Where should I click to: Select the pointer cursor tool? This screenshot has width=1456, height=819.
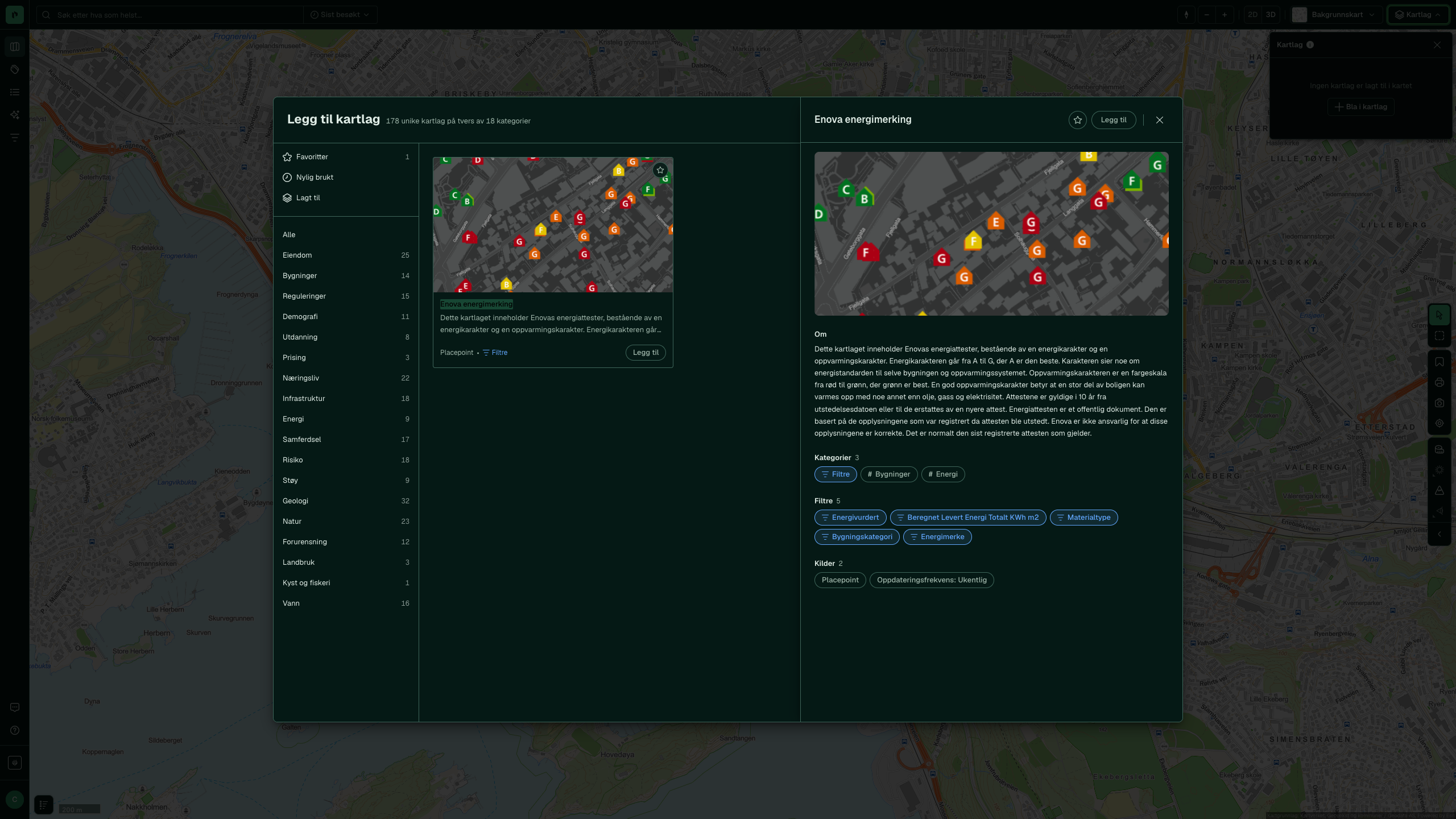click(x=1440, y=315)
